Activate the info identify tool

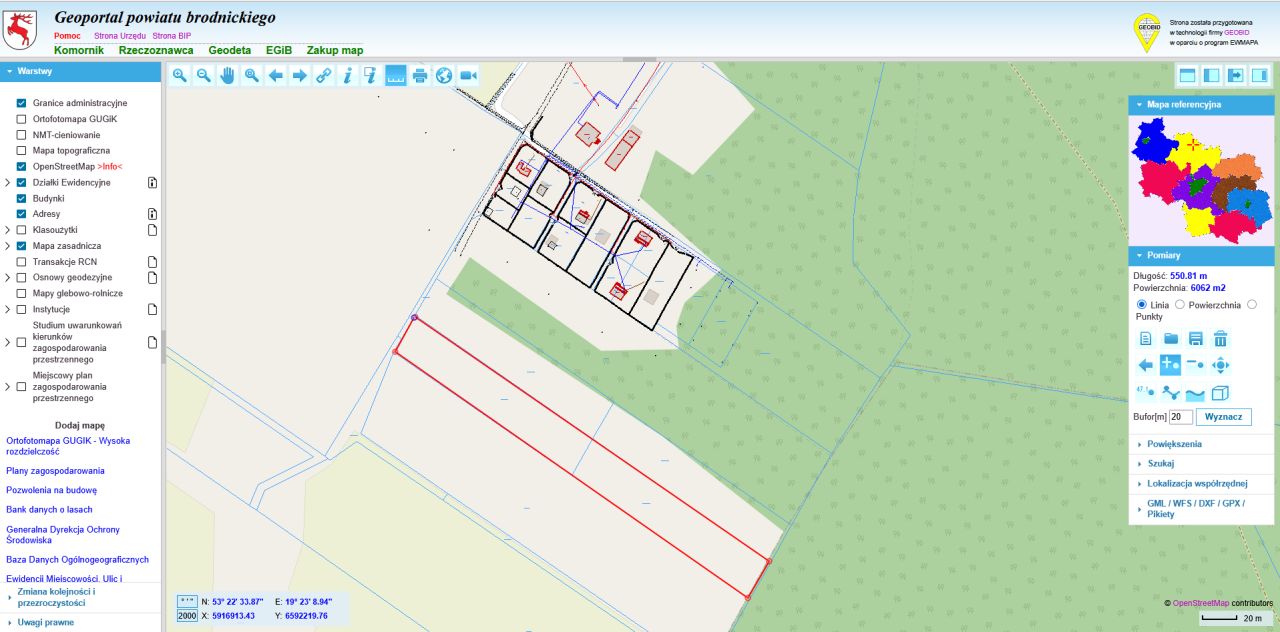348,75
